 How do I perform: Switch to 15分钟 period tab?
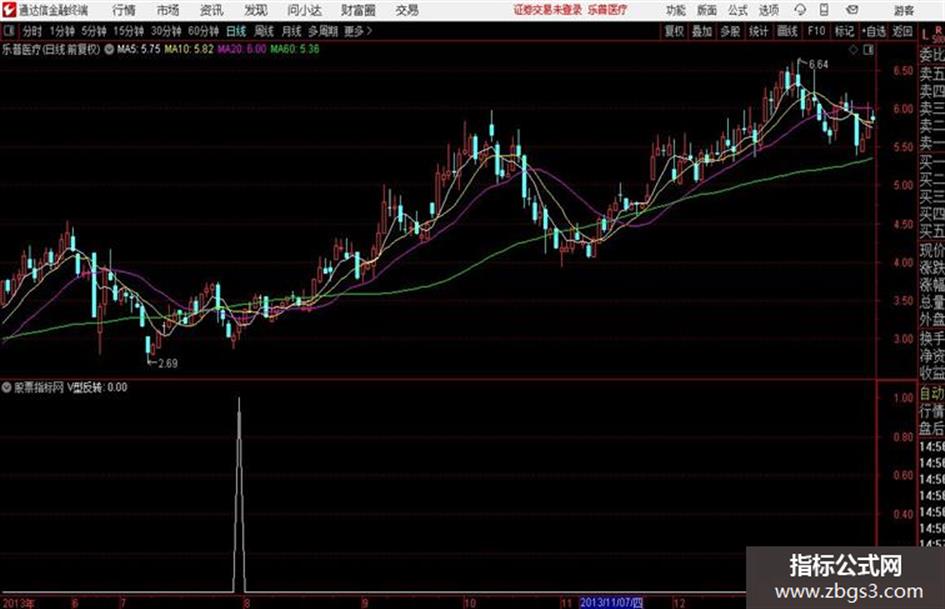click(x=129, y=31)
